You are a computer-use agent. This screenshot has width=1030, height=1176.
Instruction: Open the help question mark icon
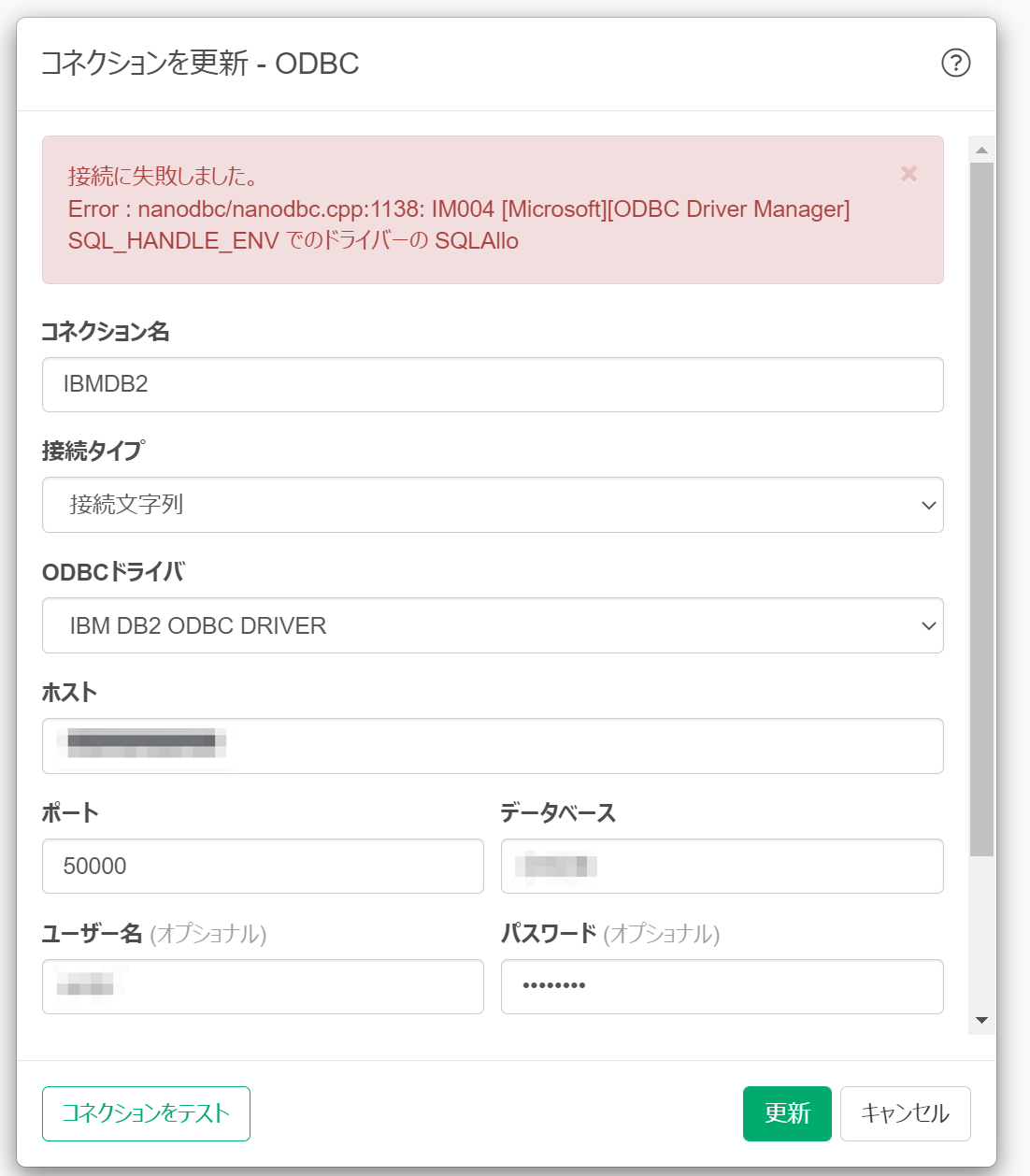pos(955,63)
